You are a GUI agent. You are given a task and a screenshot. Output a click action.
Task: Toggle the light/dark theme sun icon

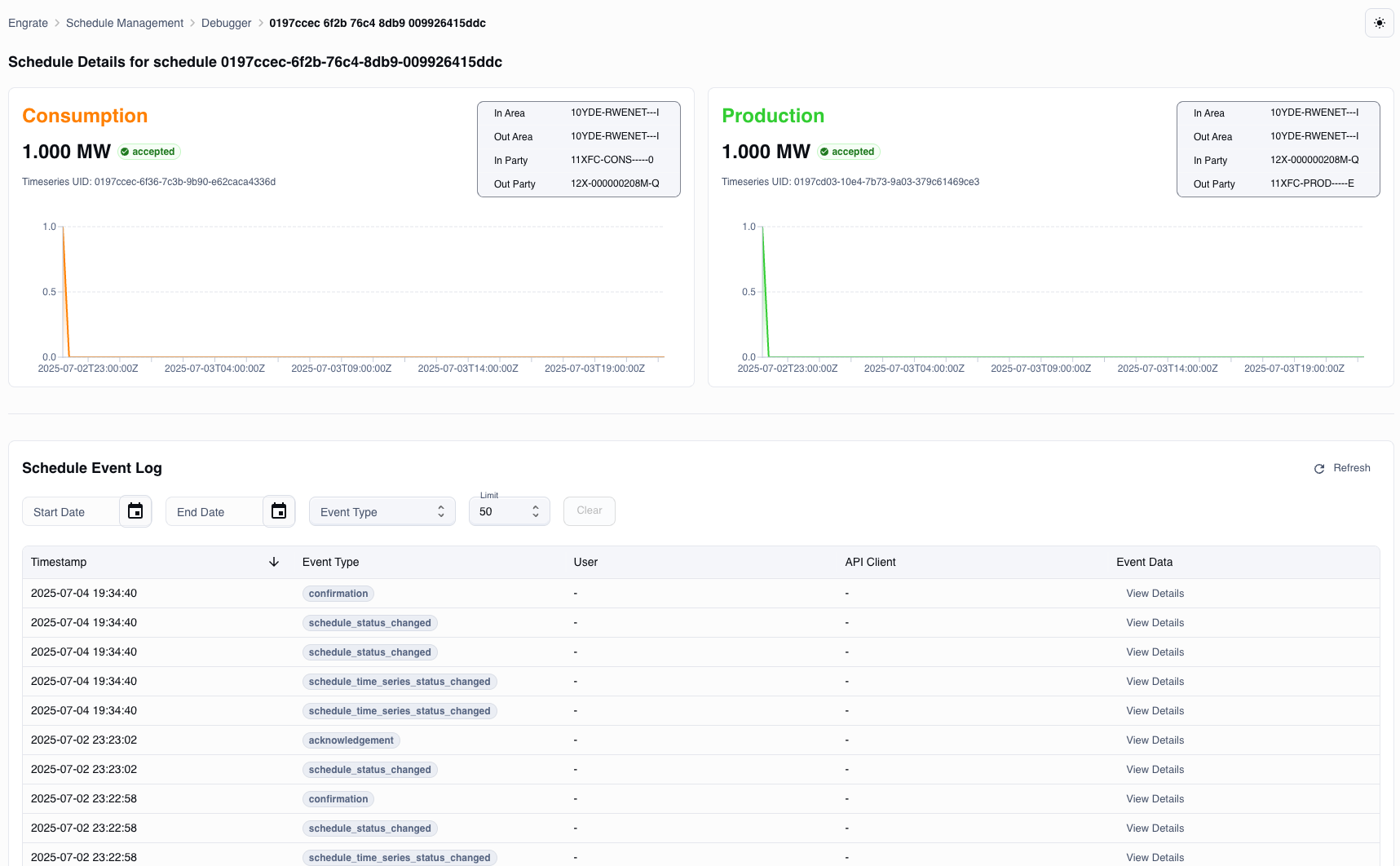1379,23
